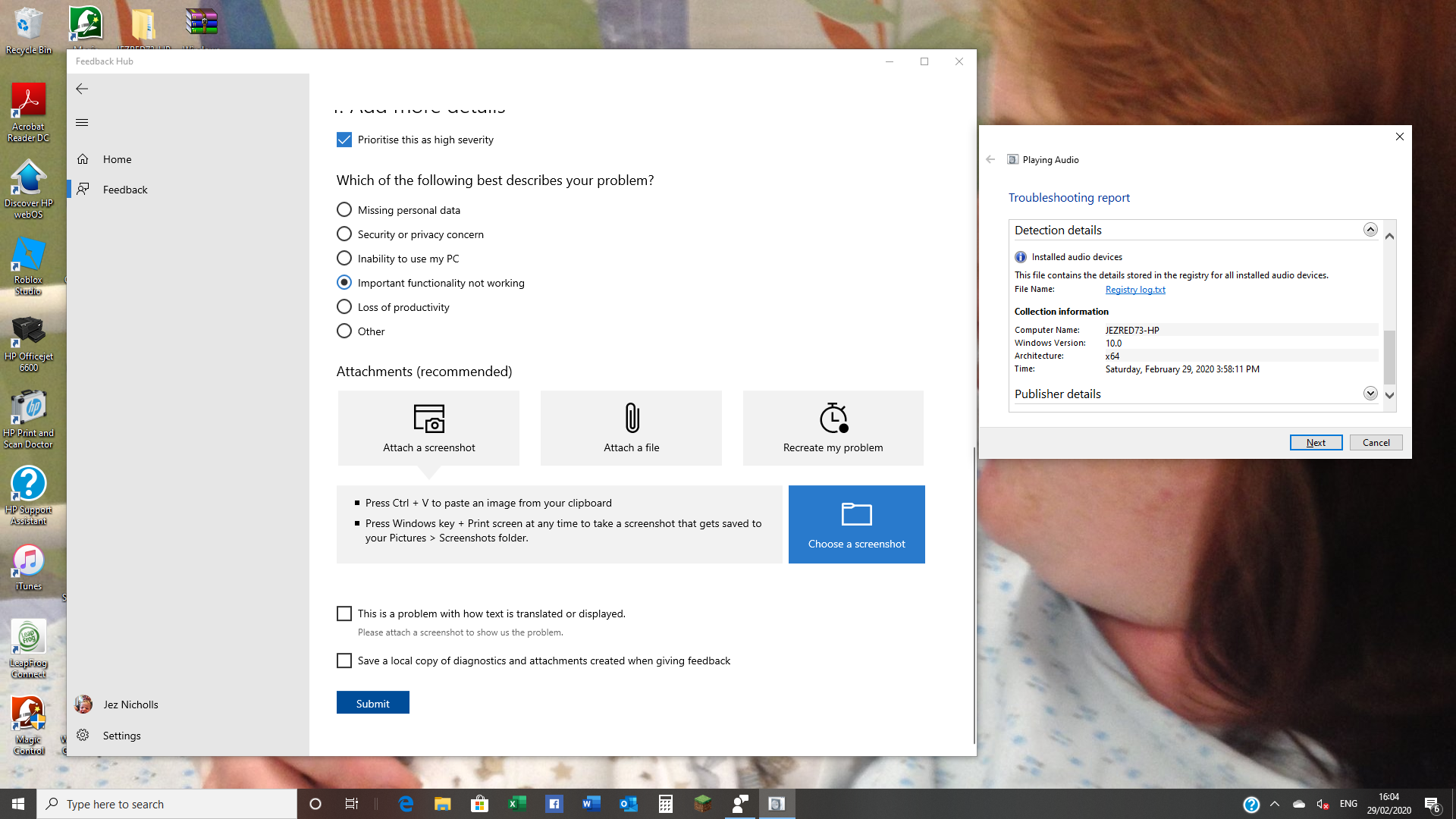The image size is (1456, 819).
Task: Select LeapFrog Connect desktop icon
Action: point(29,648)
